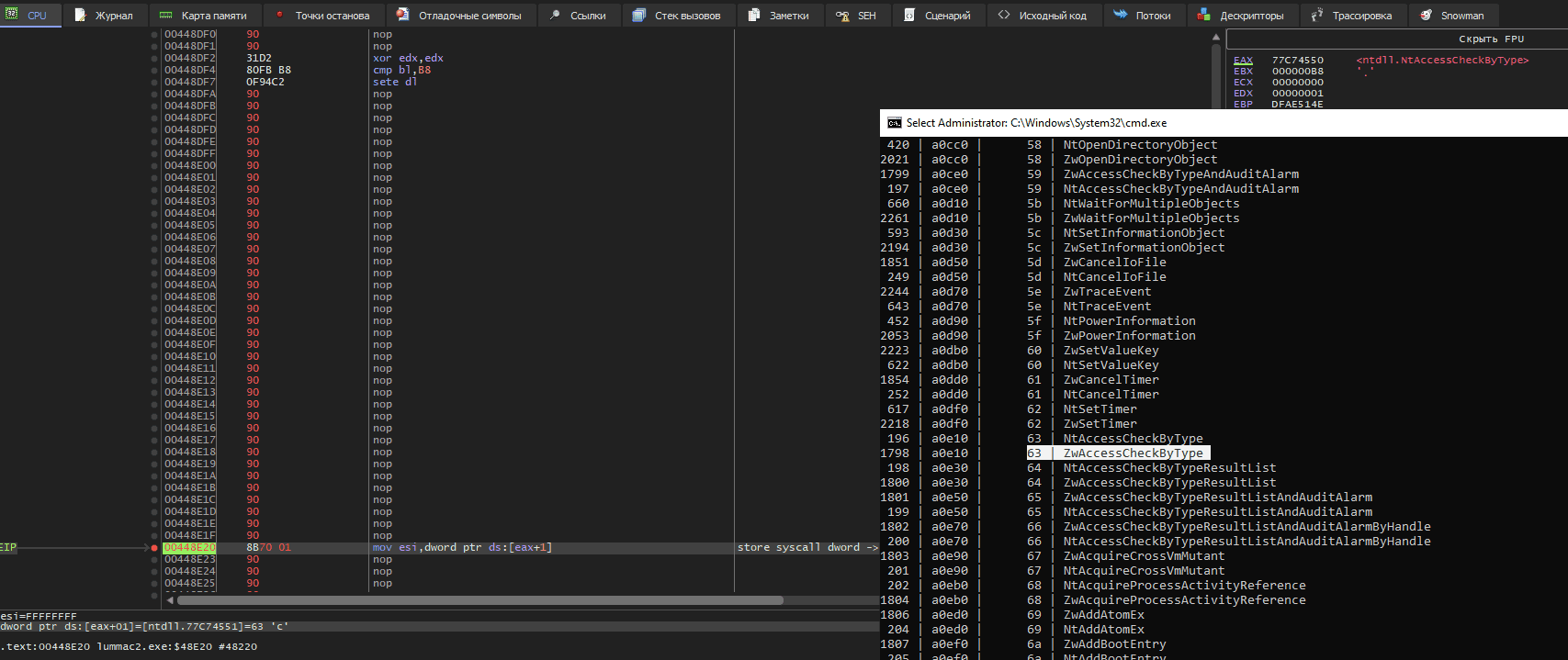The width and height of the screenshot is (1568, 660).
Task: Toggle breakpoint bullet at address 00448E10
Action: click(154, 356)
